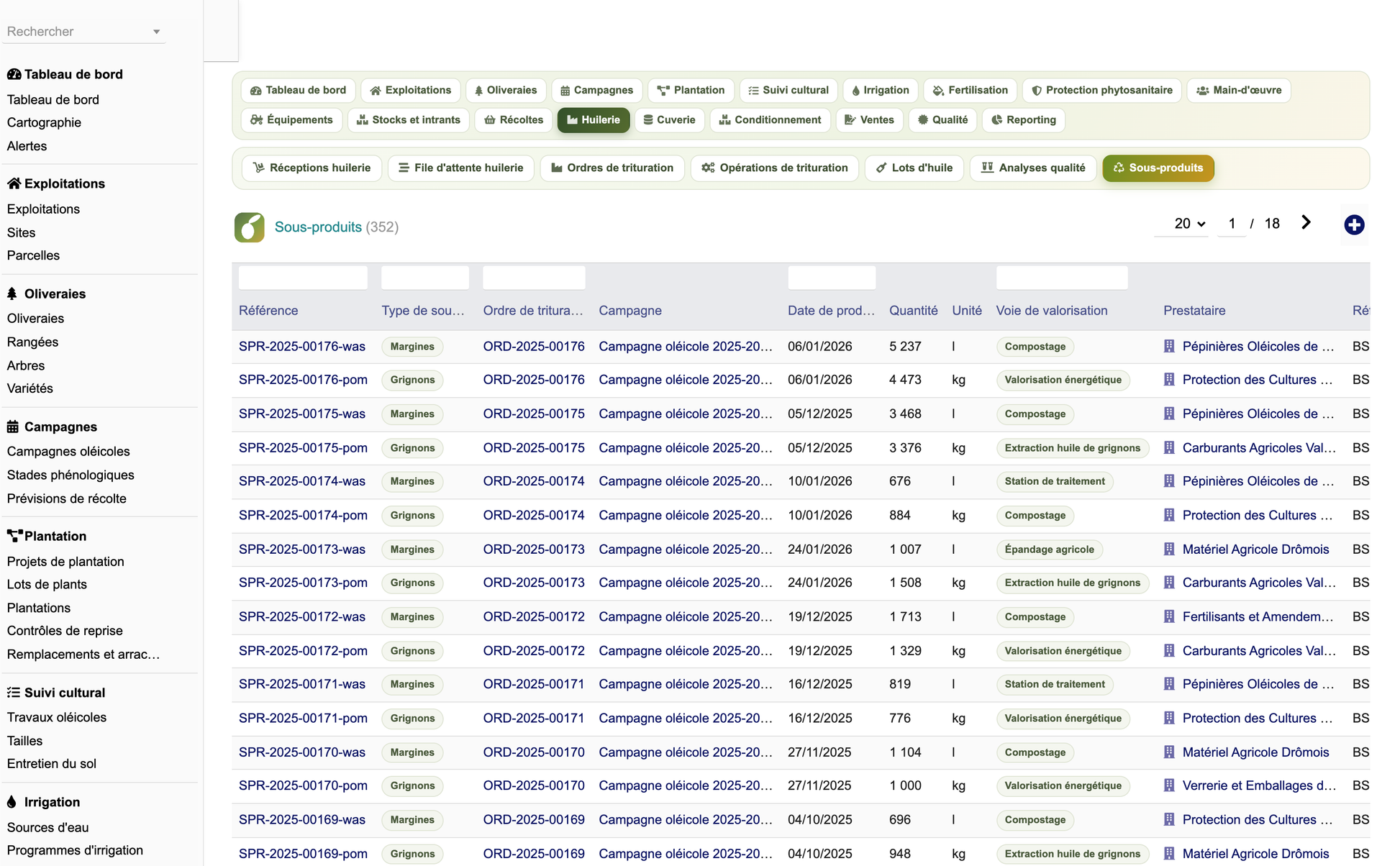Open the page size dropdown showing 20
Viewport: 1400px width, 866px height.
tap(1181, 224)
